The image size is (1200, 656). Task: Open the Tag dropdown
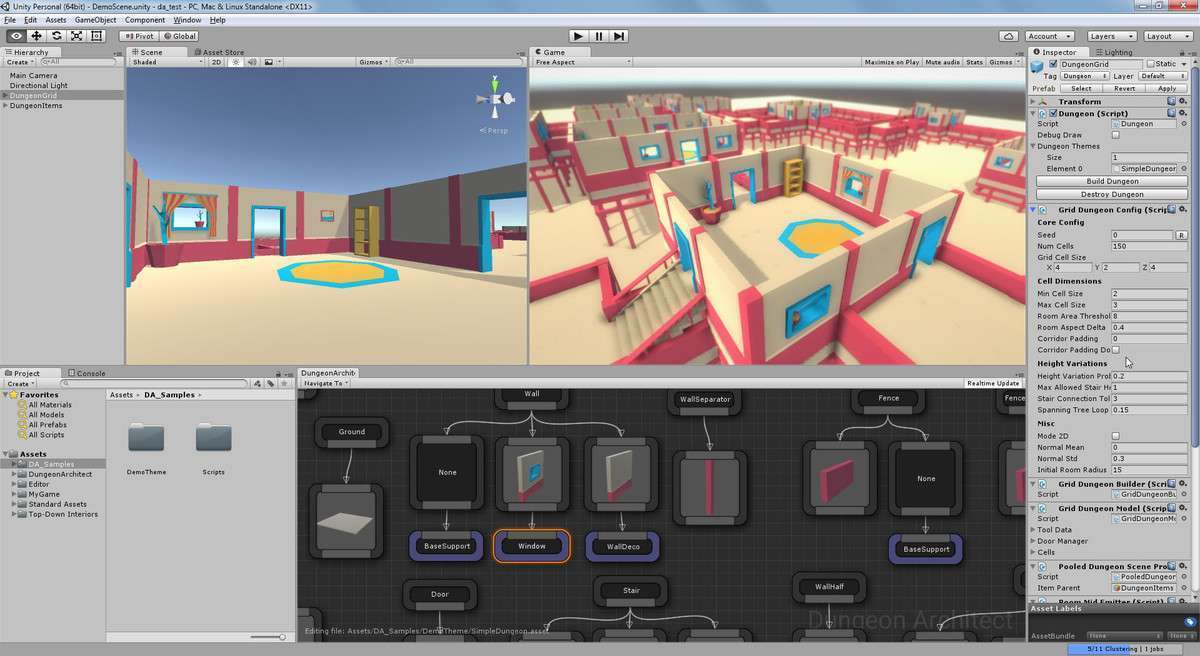1083,76
